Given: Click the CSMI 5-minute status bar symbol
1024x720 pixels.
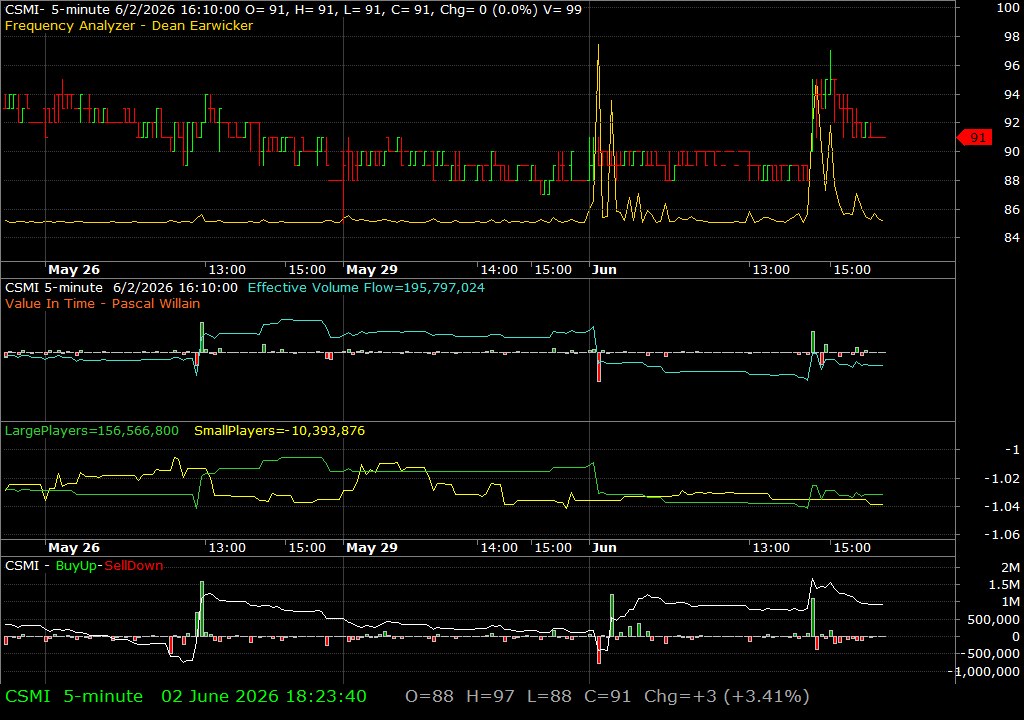Looking at the screenshot, I should [x=74, y=696].
